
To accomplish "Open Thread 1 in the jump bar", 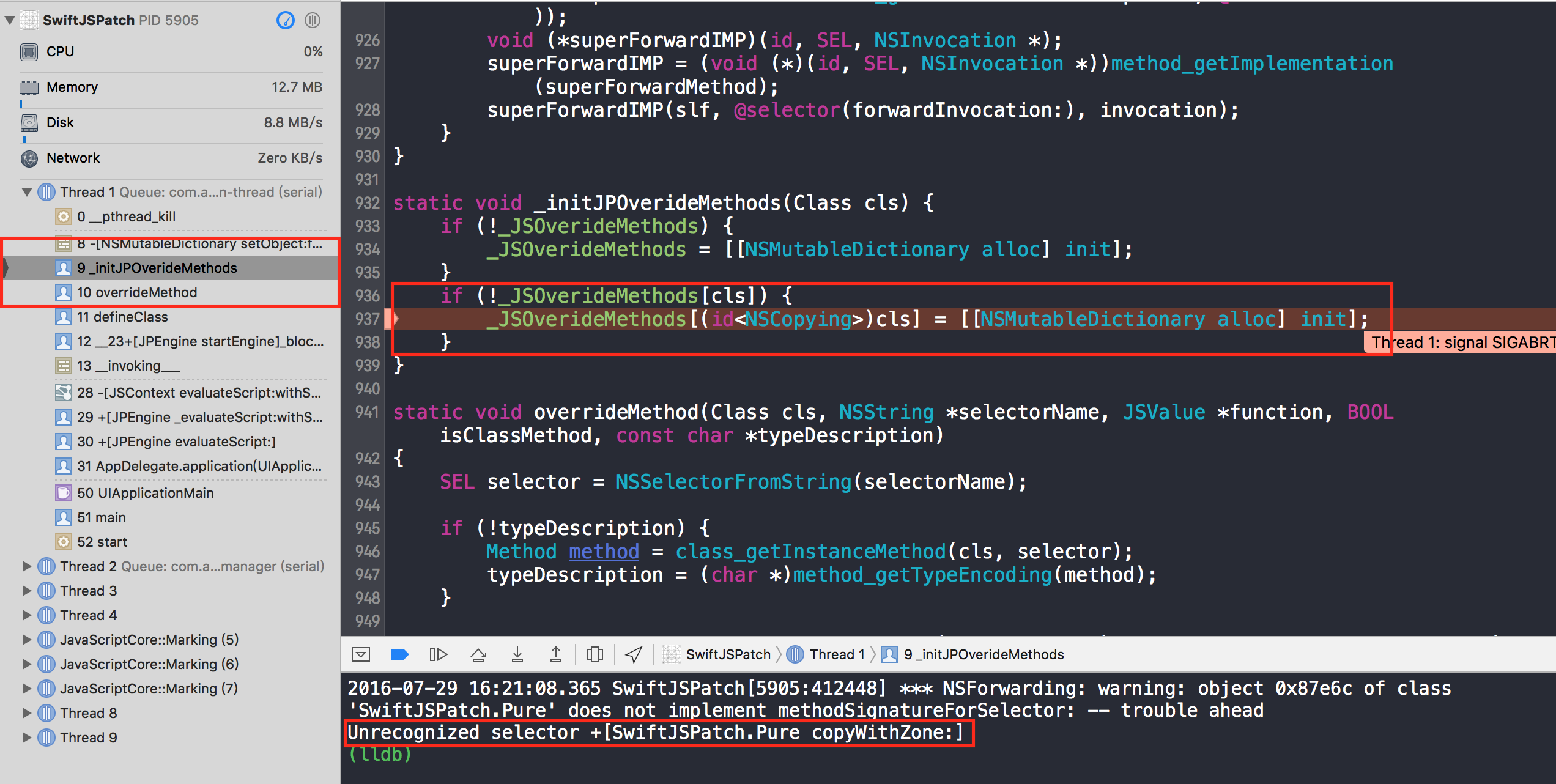I will tap(839, 654).
